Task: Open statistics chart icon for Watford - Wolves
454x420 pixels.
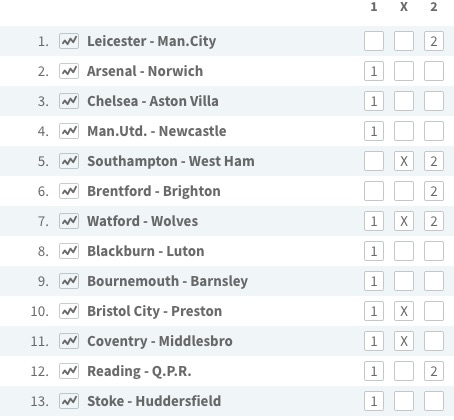Action: (69, 221)
